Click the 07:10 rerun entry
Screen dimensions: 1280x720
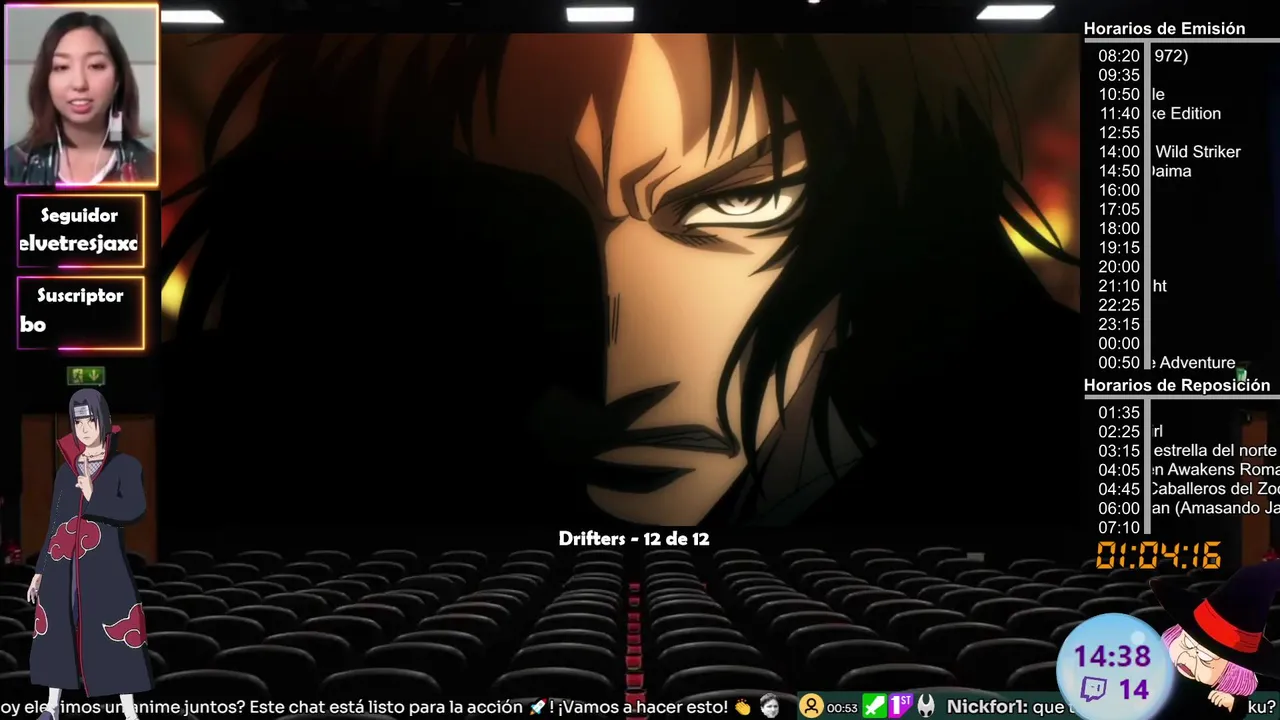tap(1119, 527)
